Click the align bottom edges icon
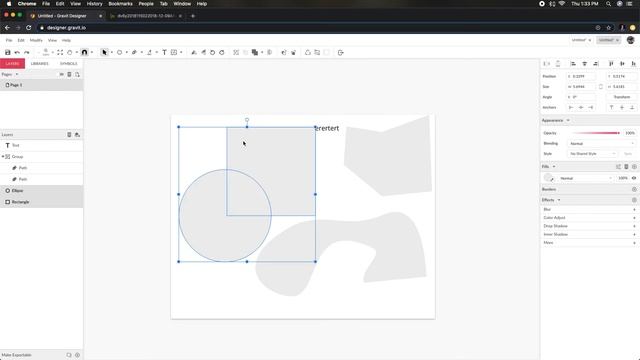Screen dimensions: 640x360 point(633,64)
